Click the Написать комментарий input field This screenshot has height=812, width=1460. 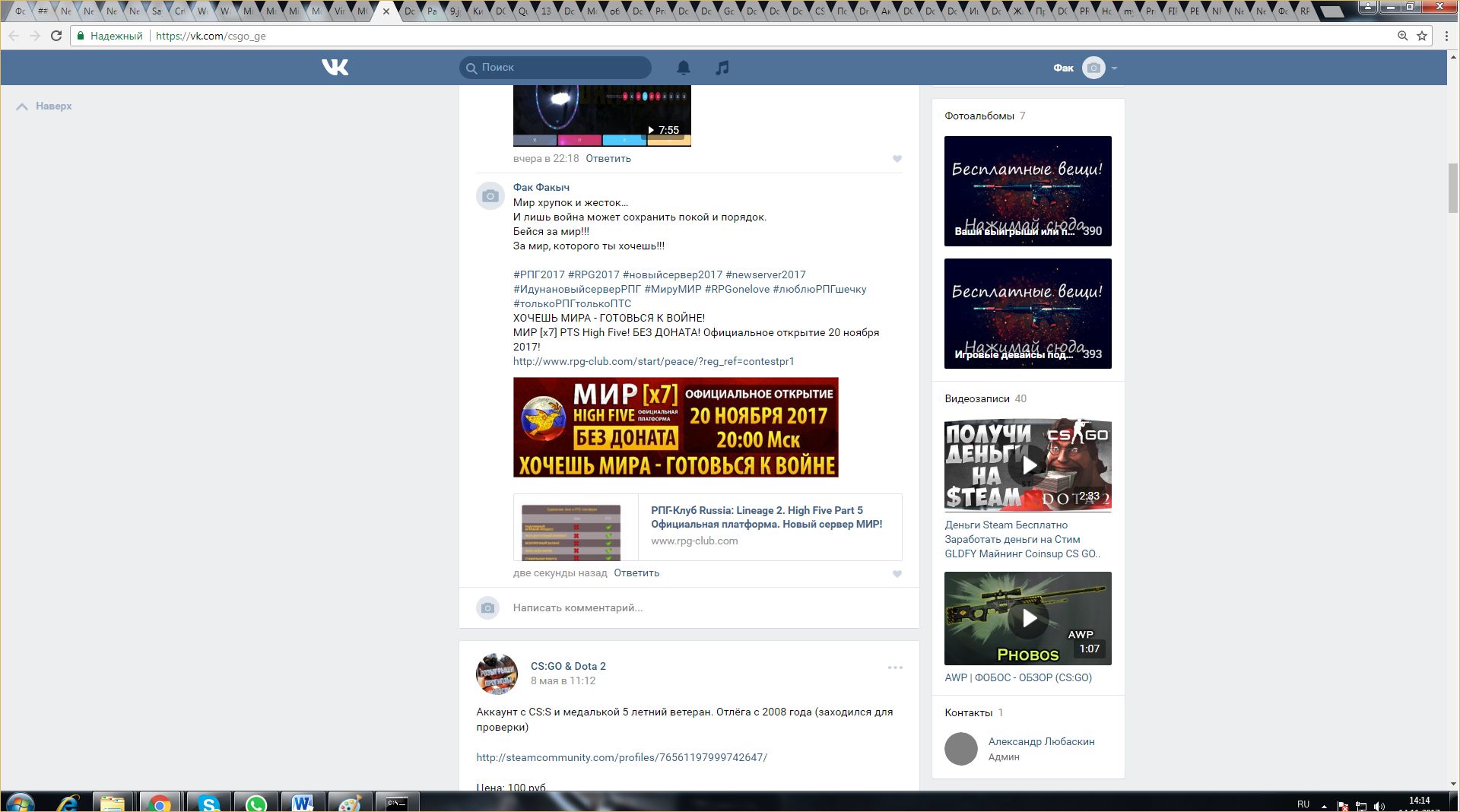(x=707, y=608)
